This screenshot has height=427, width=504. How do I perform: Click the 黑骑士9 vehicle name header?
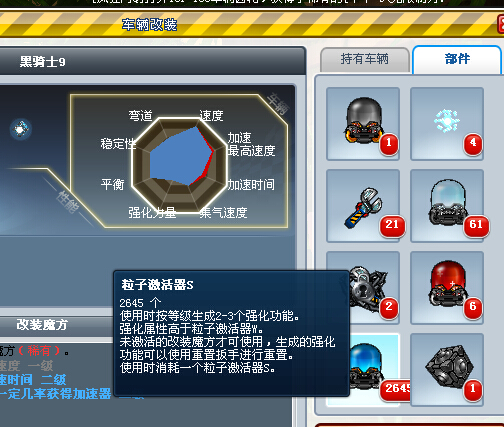point(42,62)
